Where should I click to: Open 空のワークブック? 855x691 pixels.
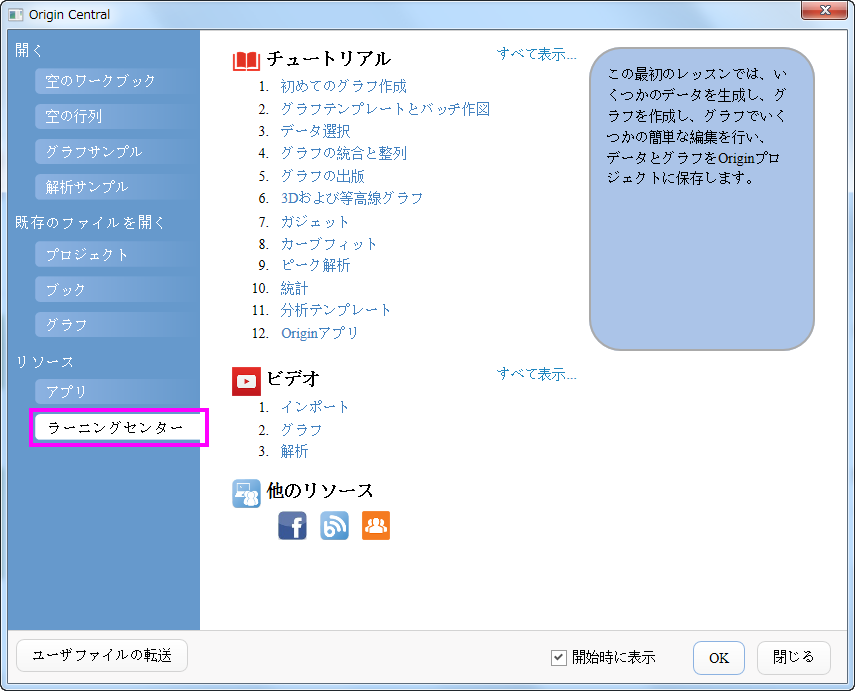click(115, 81)
